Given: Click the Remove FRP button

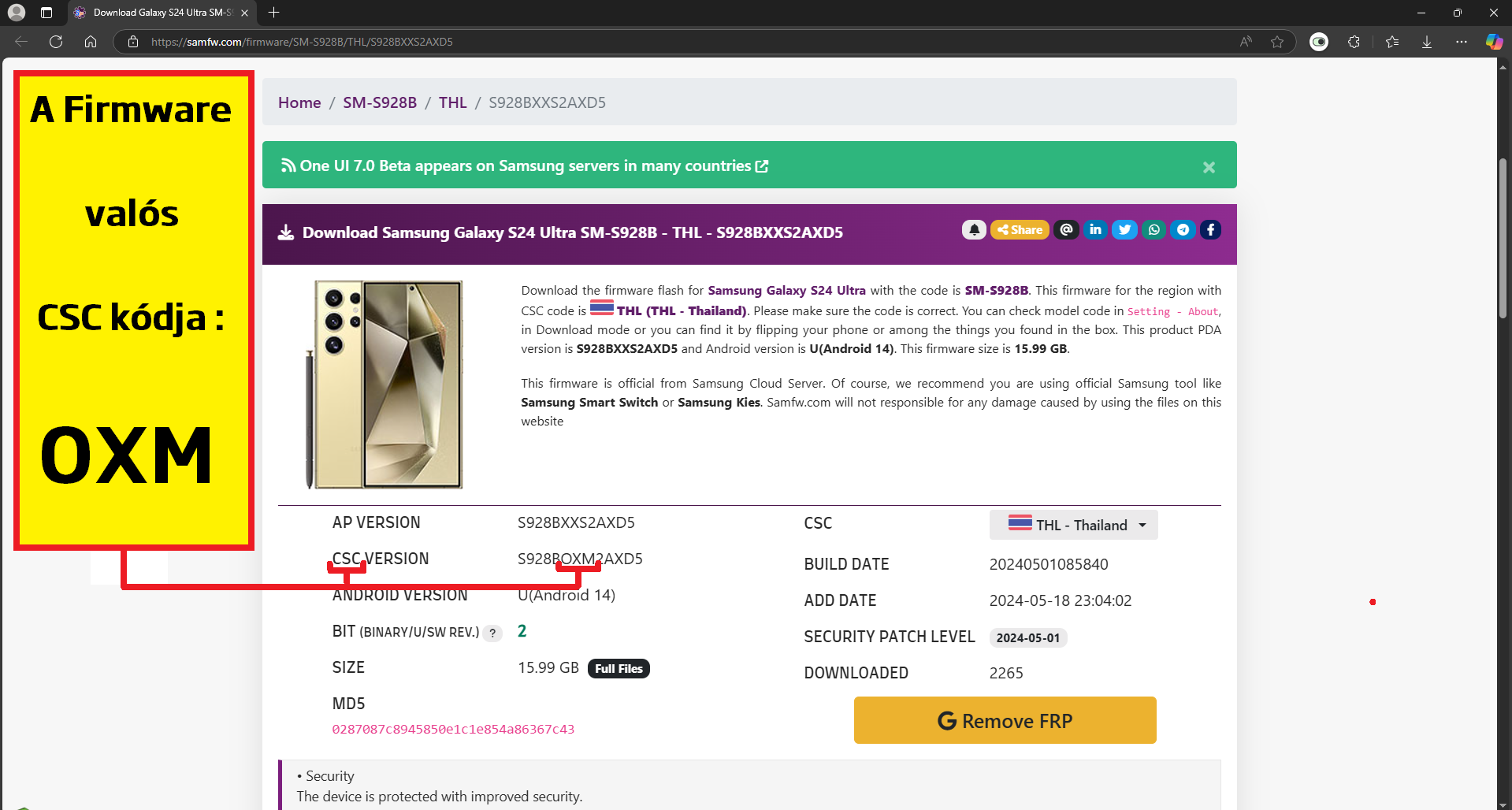Looking at the screenshot, I should 1005,720.
